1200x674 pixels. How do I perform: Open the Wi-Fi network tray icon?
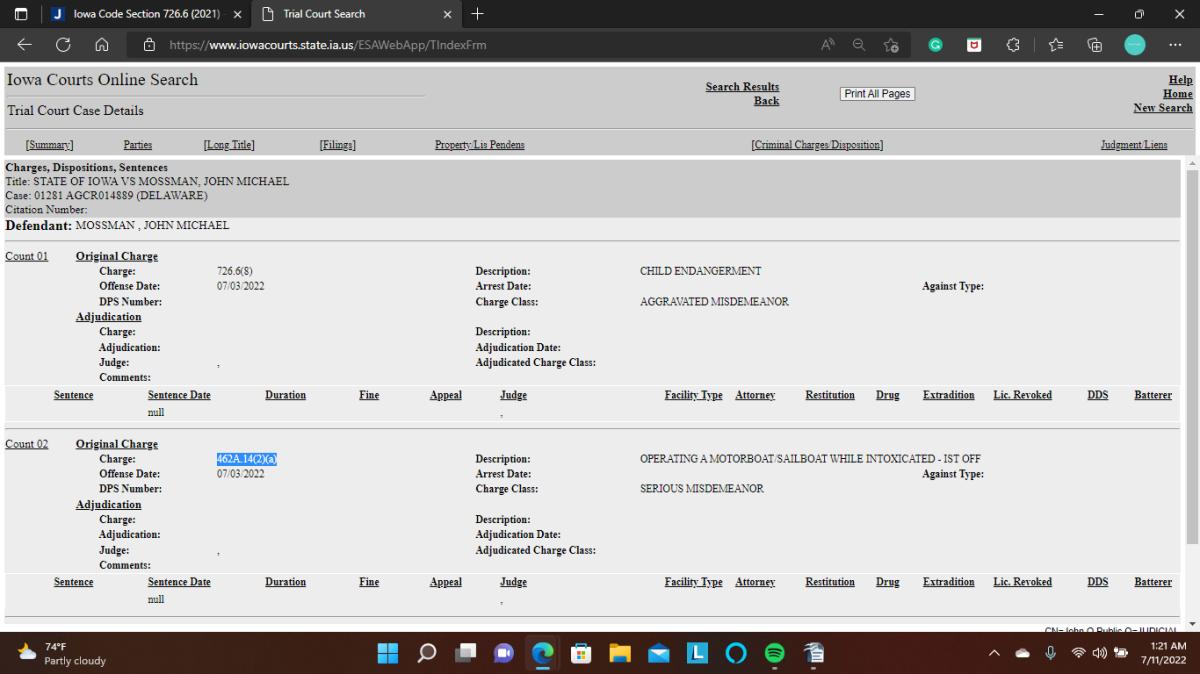[x=1078, y=653]
